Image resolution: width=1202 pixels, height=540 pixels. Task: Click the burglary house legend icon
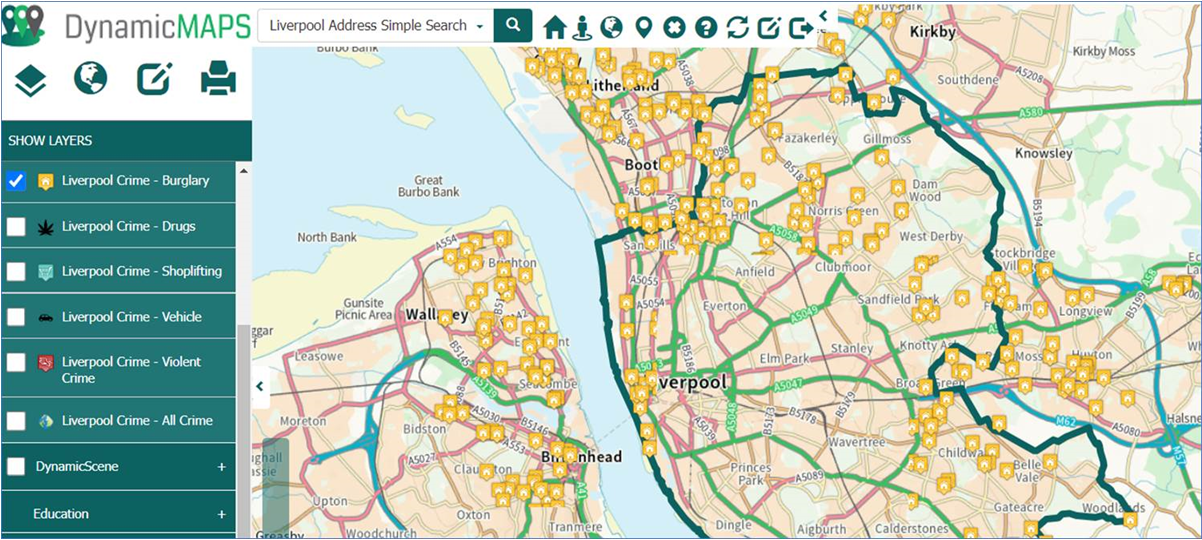coord(45,182)
